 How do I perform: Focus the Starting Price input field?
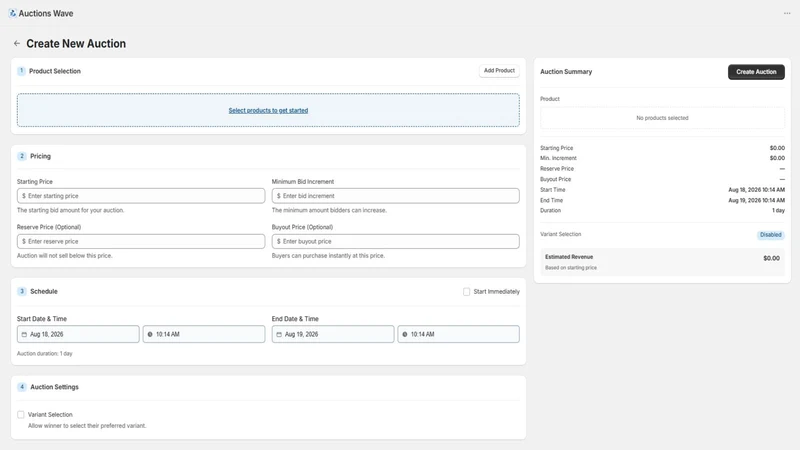tap(141, 196)
